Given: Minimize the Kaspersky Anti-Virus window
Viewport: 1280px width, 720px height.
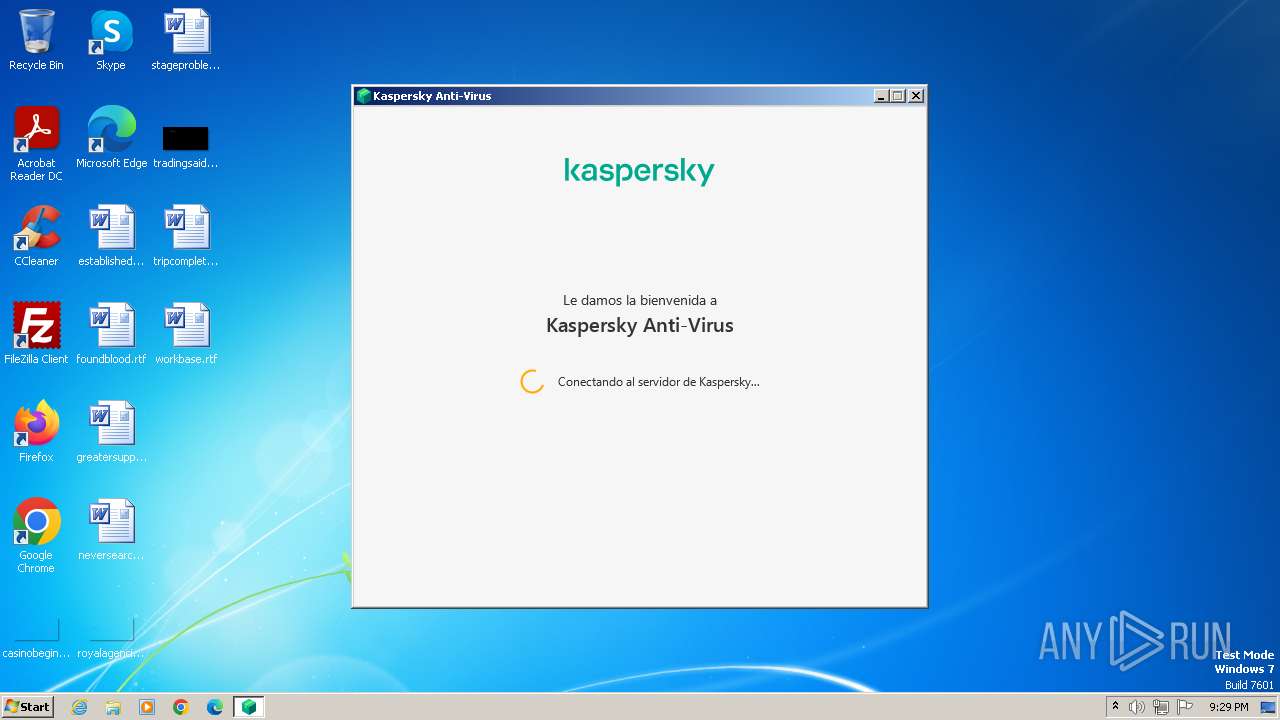Looking at the screenshot, I should coord(881,96).
